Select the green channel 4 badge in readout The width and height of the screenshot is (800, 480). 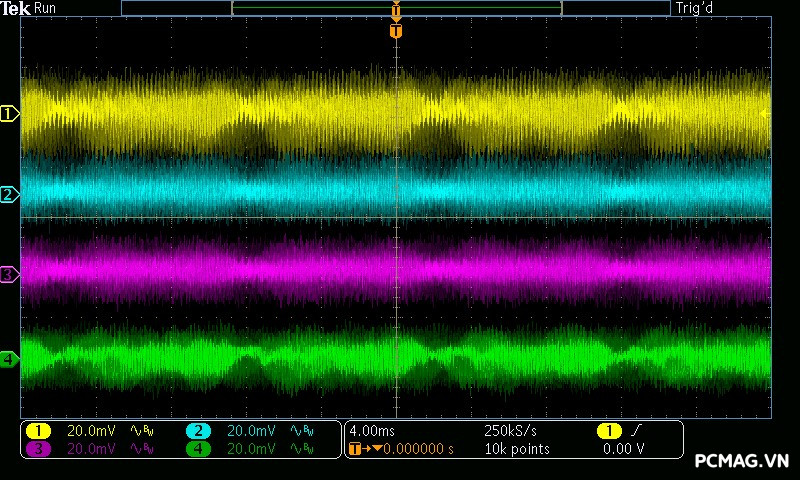tap(198, 449)
